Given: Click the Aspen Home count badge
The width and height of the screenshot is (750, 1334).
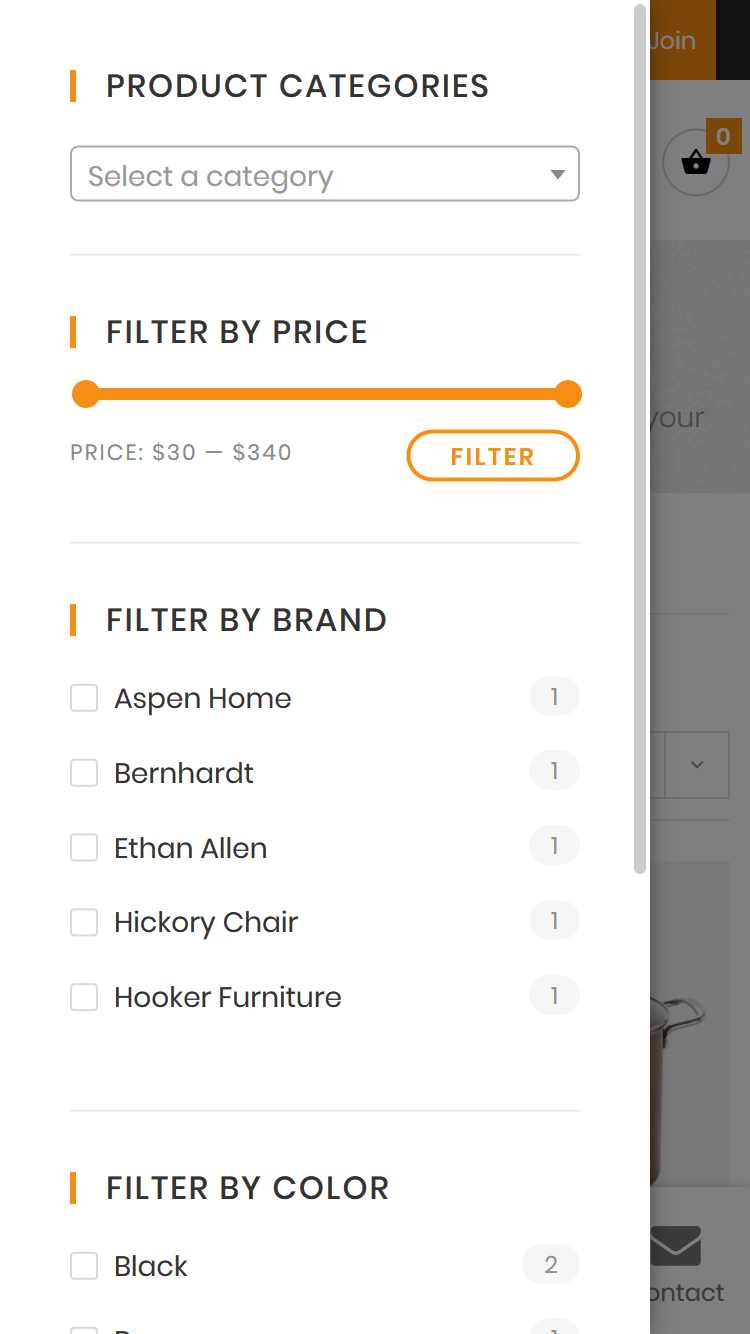Looking at the screenshot, I should click(554, 697).
